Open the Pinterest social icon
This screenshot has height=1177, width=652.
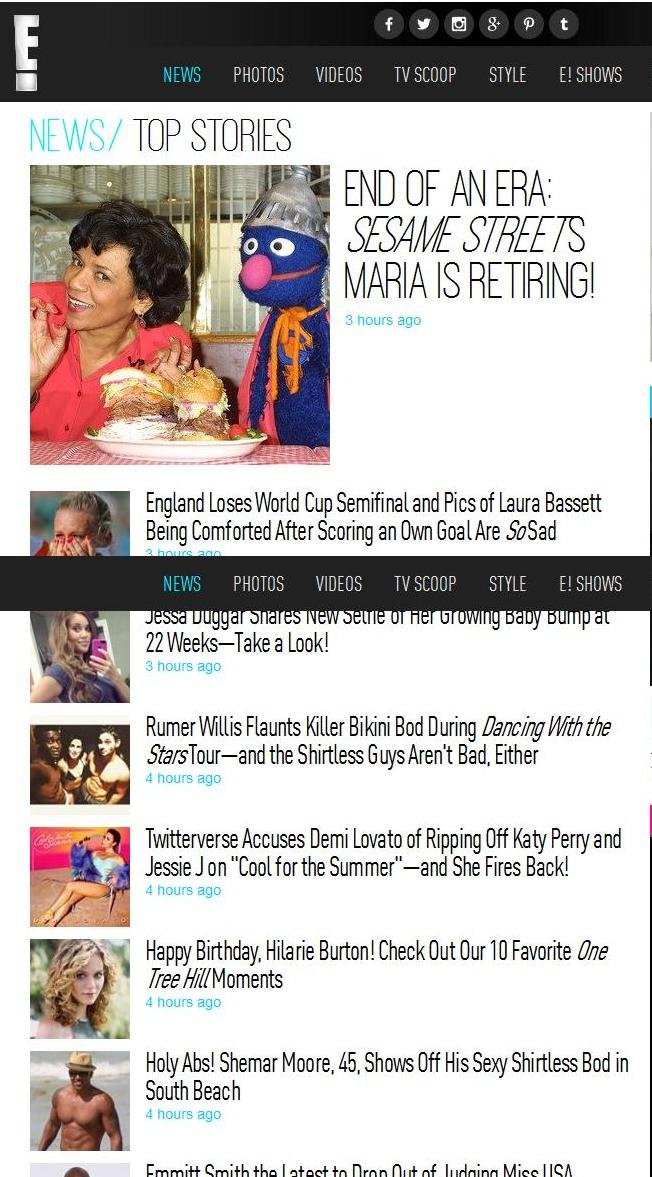point(528,25)
